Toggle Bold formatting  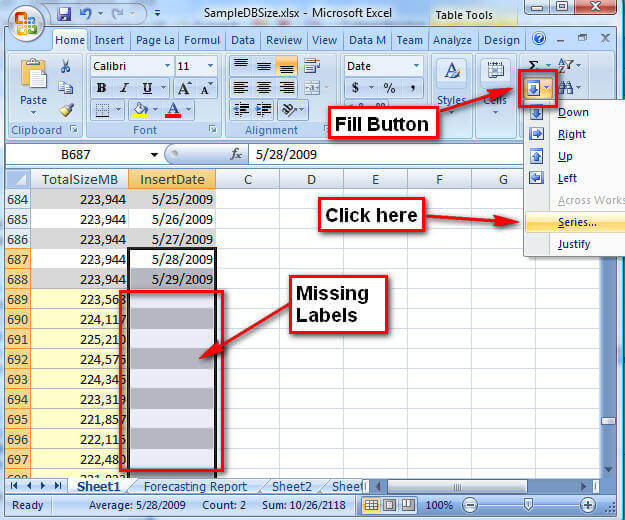point(101,88)
